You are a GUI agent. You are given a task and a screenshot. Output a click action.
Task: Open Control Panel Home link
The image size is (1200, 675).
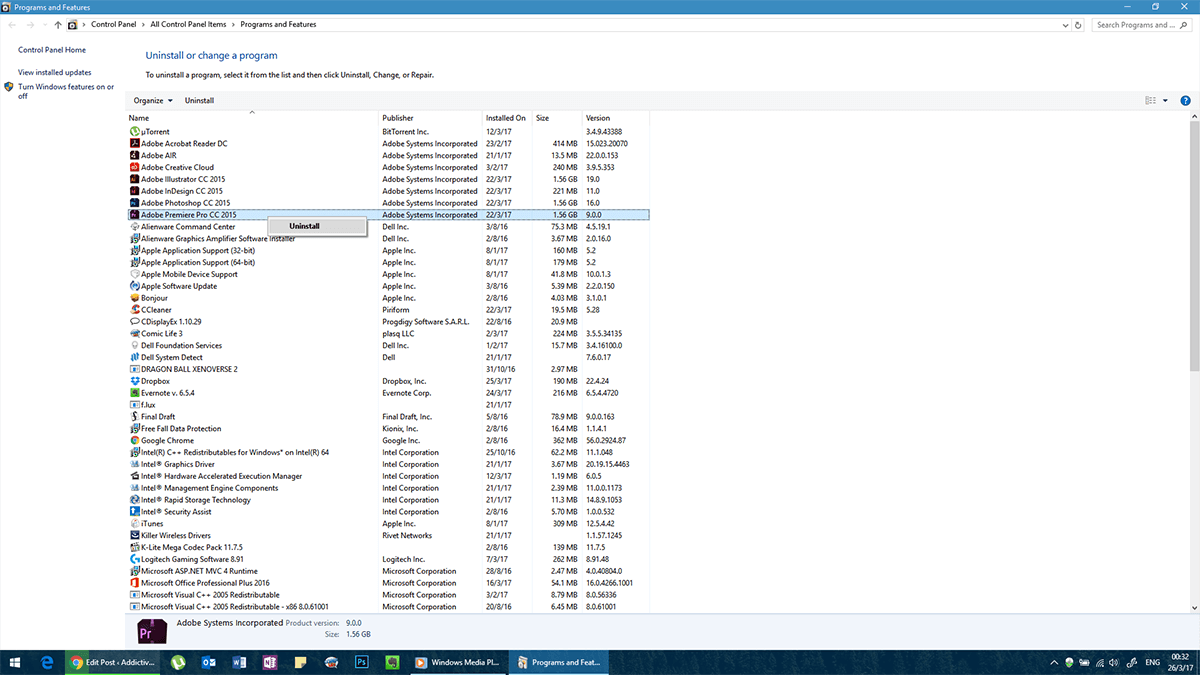[52, 50]
